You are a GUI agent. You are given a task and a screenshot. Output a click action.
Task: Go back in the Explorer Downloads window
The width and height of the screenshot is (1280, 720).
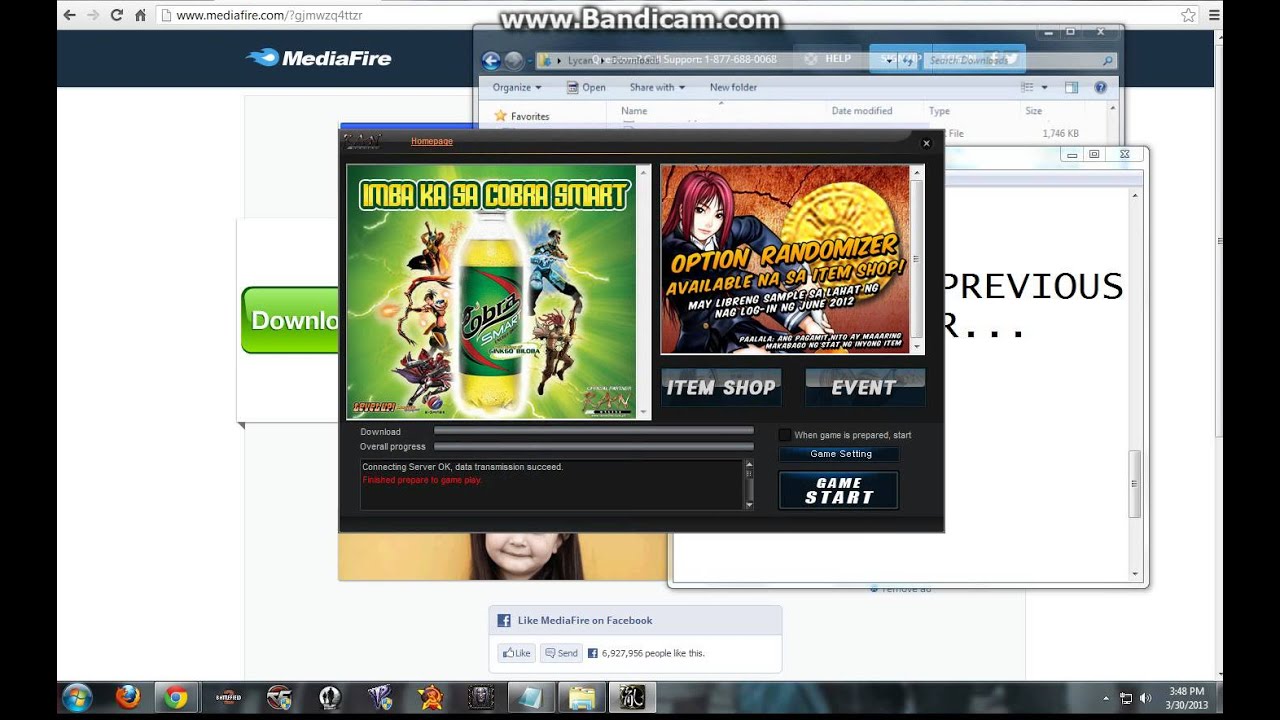(x=491, y=61)
